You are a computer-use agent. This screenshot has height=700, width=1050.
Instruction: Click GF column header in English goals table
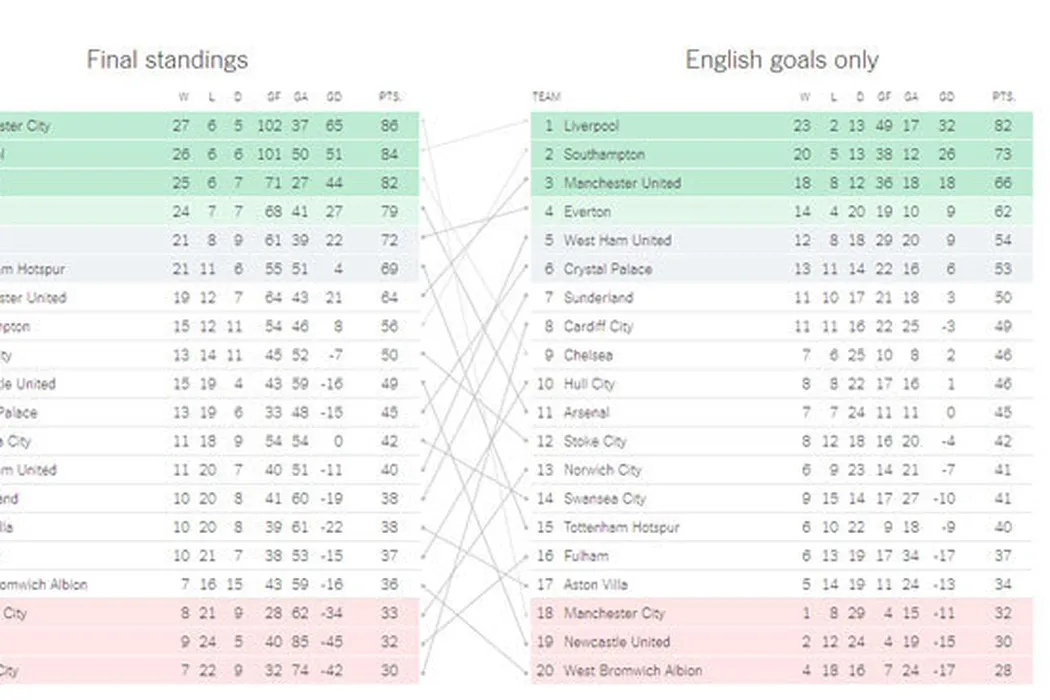(x=883, y=97)
